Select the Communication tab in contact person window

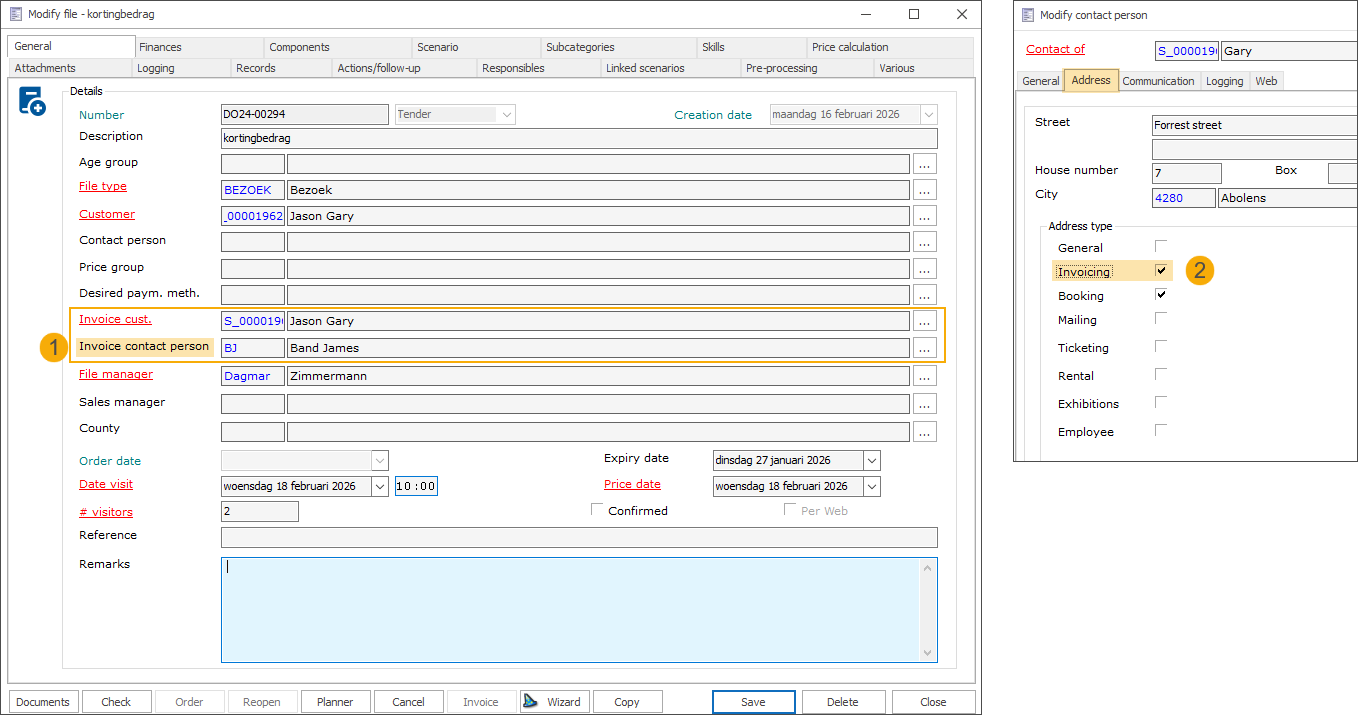pos(1158,81)
